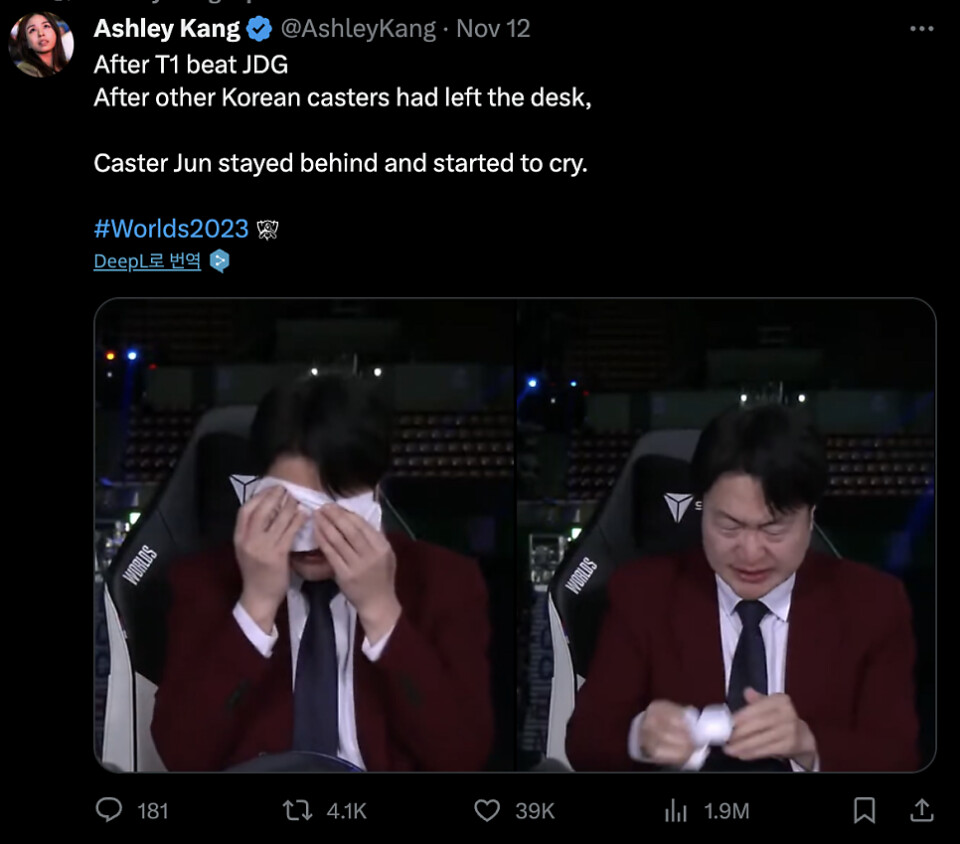
Task: Click the Nov 12 timestamp
Action: tap(493, 30)
